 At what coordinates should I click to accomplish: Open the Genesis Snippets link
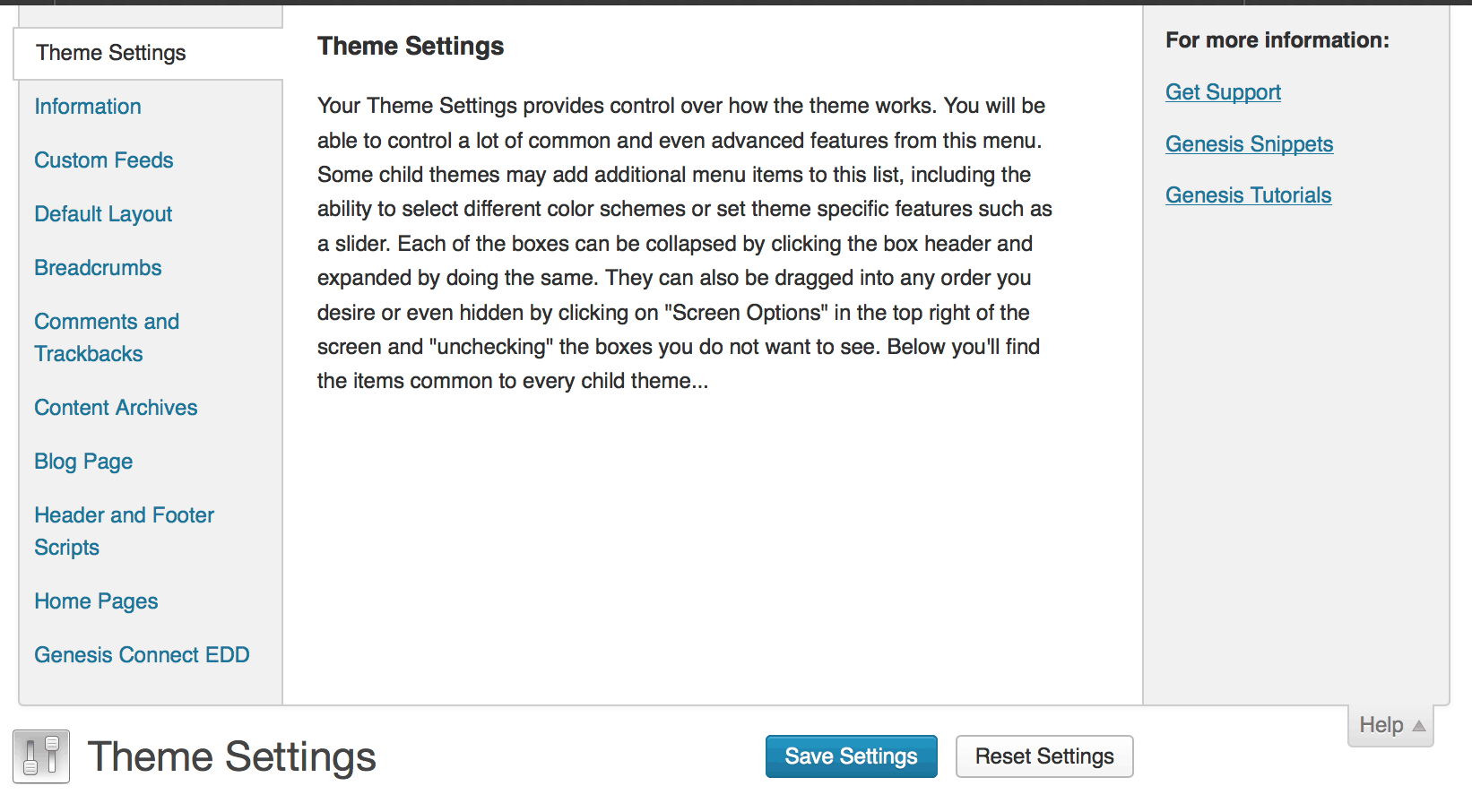[1249, 144]
